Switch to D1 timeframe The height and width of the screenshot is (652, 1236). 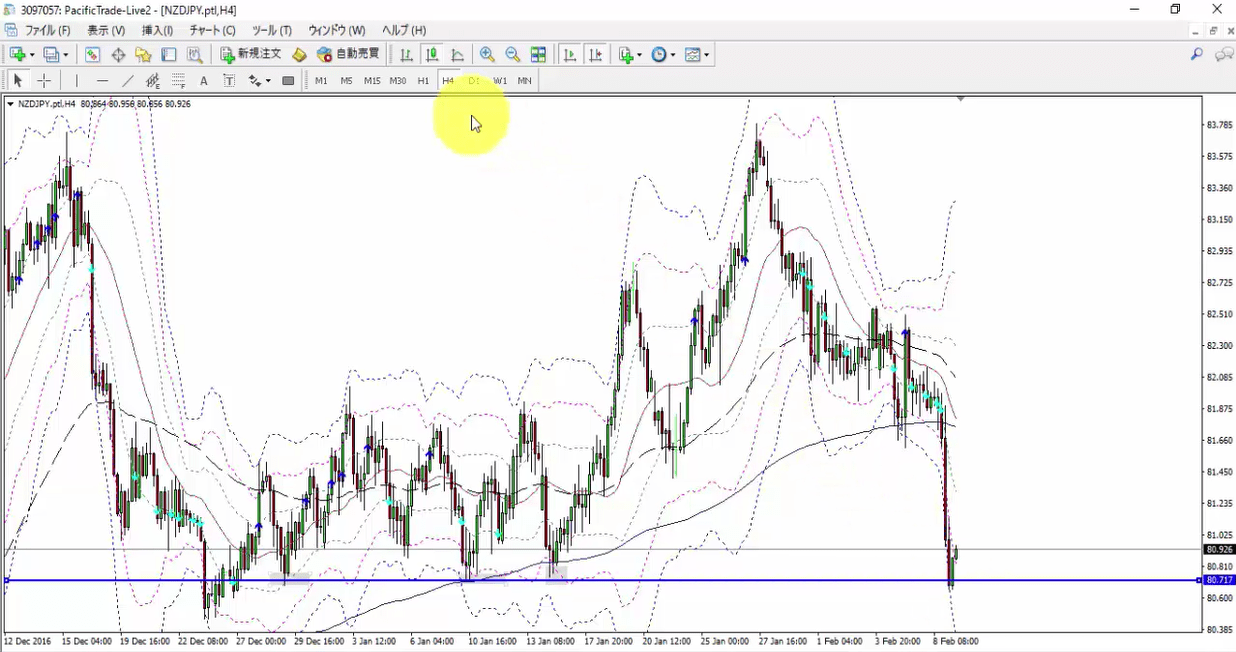pyautogui.click(x=474, y=81)
